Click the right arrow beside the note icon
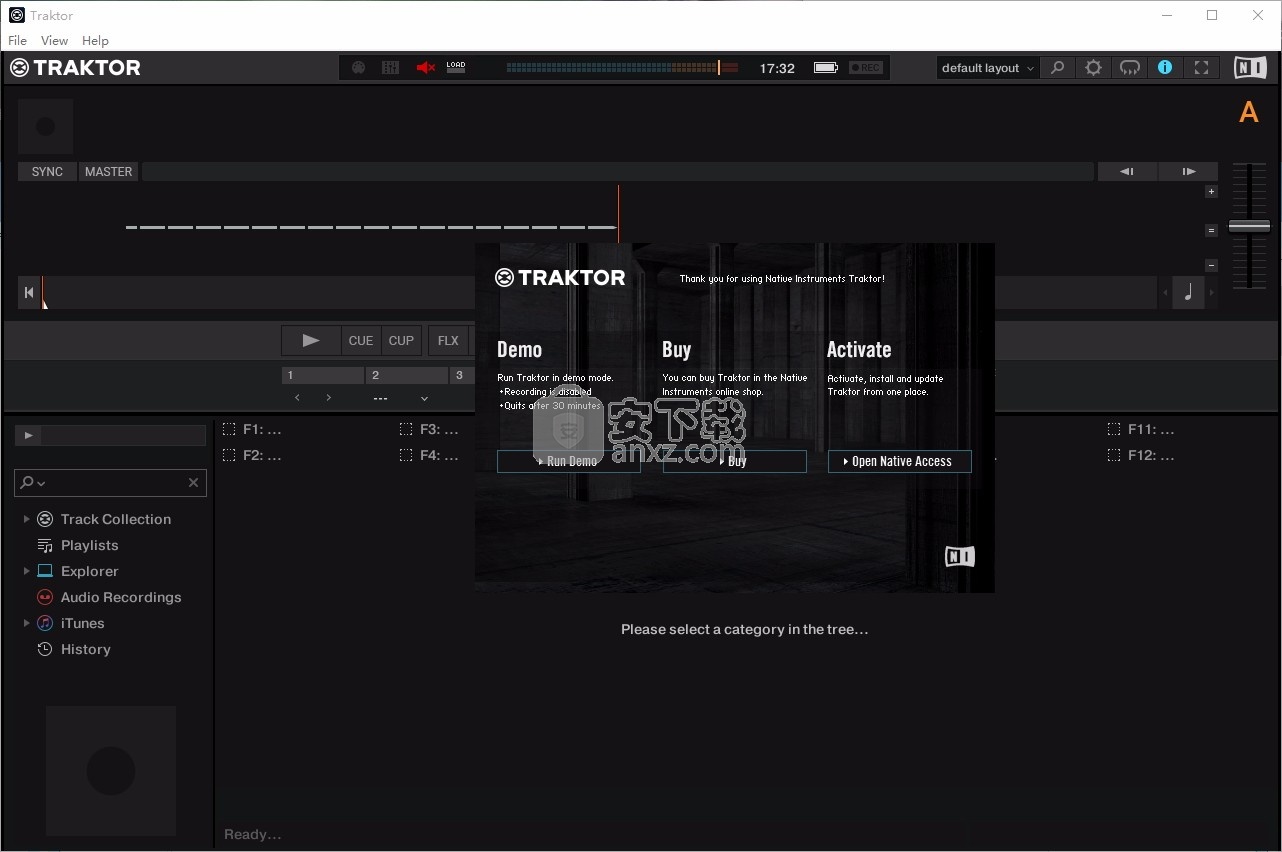Viewport: 1282px width, 852px height. coord(1212,293)
